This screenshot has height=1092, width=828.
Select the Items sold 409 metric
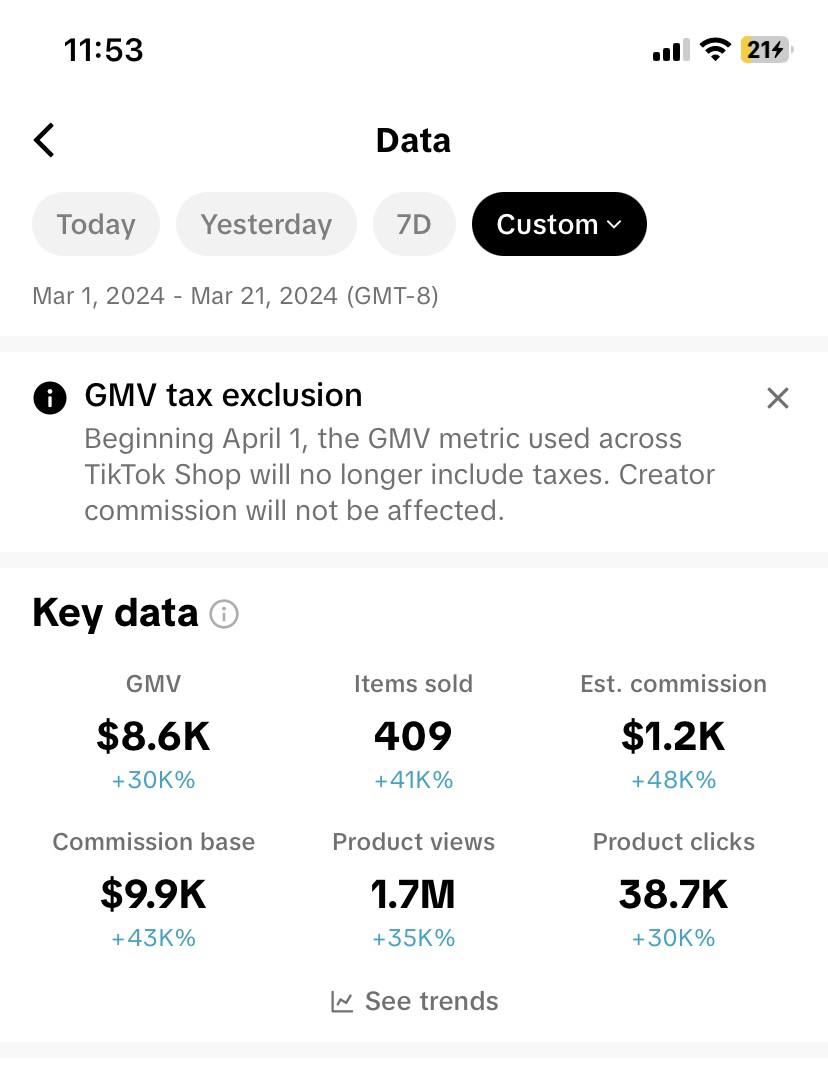413,736
